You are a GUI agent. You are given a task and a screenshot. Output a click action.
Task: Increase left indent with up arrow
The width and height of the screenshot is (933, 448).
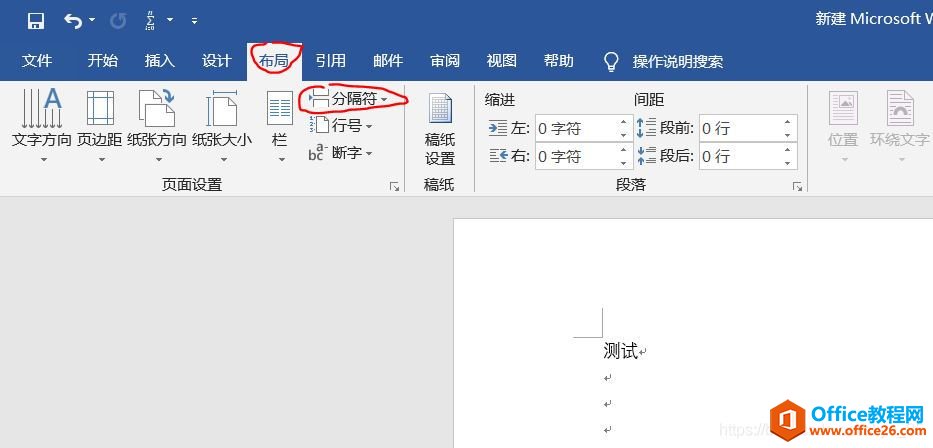tap(624, 122)
